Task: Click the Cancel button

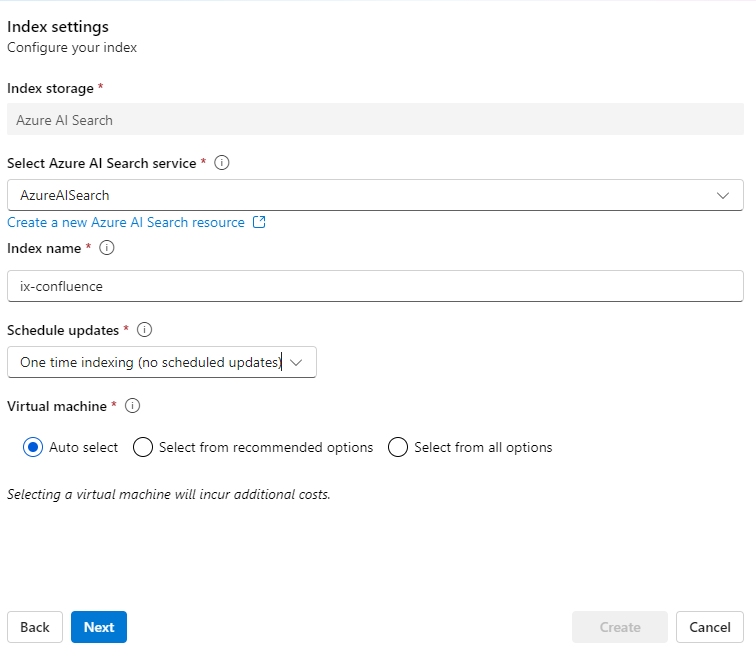Action: [x=710, y=627]
